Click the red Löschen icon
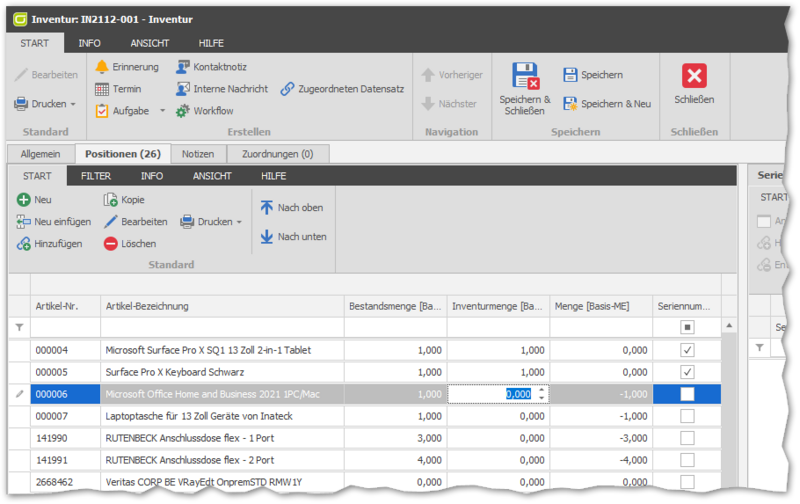The height and width of the screenshot is (504, 800). [x=110, y=244]
